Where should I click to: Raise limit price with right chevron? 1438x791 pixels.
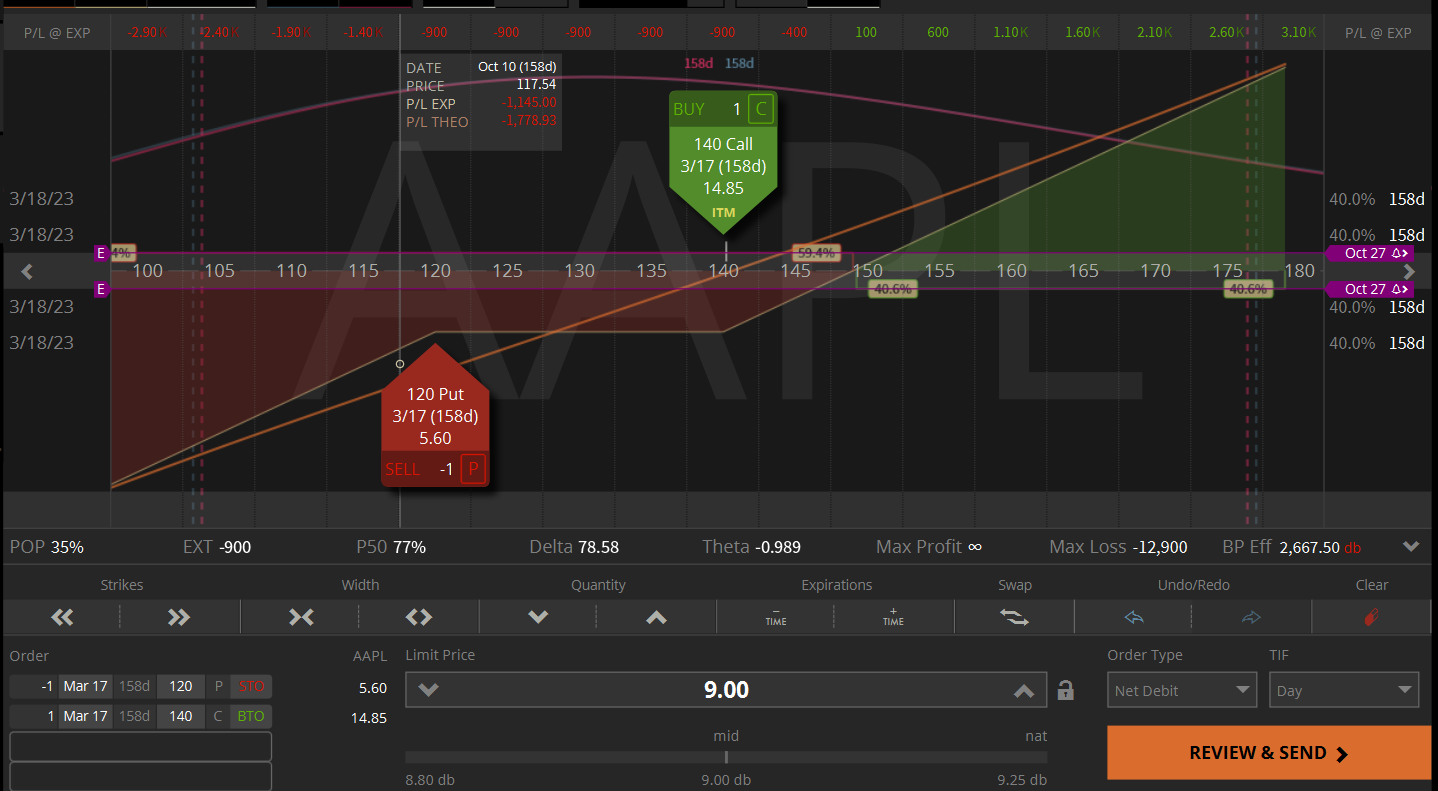(1024, 690)
